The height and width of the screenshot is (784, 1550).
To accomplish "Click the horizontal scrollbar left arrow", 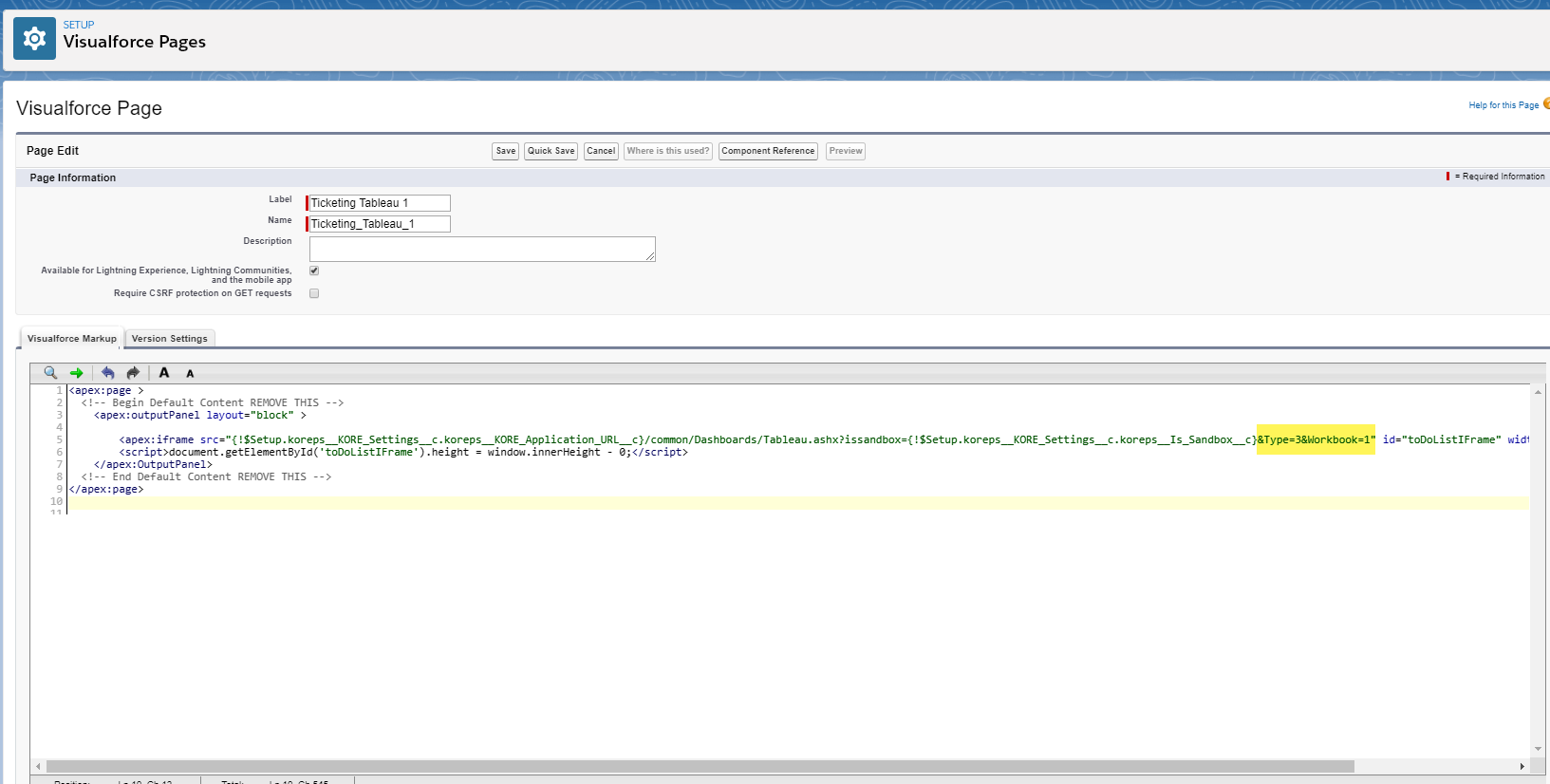I will click(x=38, y=766).
